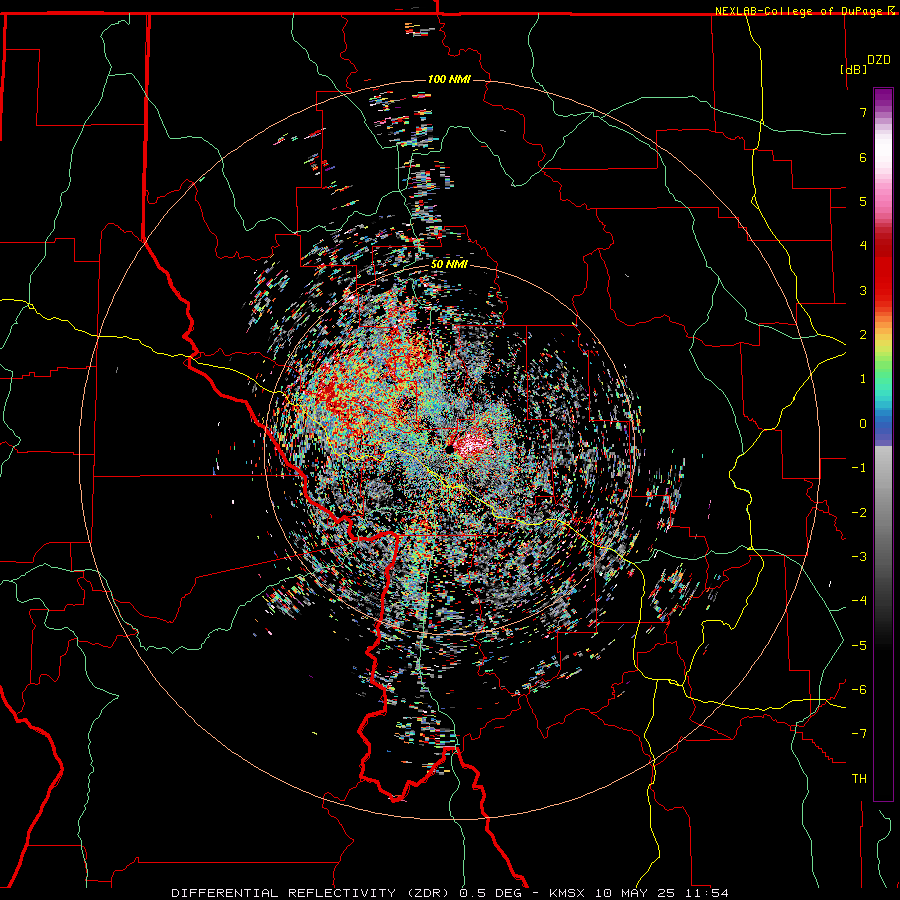This screenshot has width=900, height=900.
Task: Select the 4 value on the scale
Action: pyautogui.click(x=863, y=246)
